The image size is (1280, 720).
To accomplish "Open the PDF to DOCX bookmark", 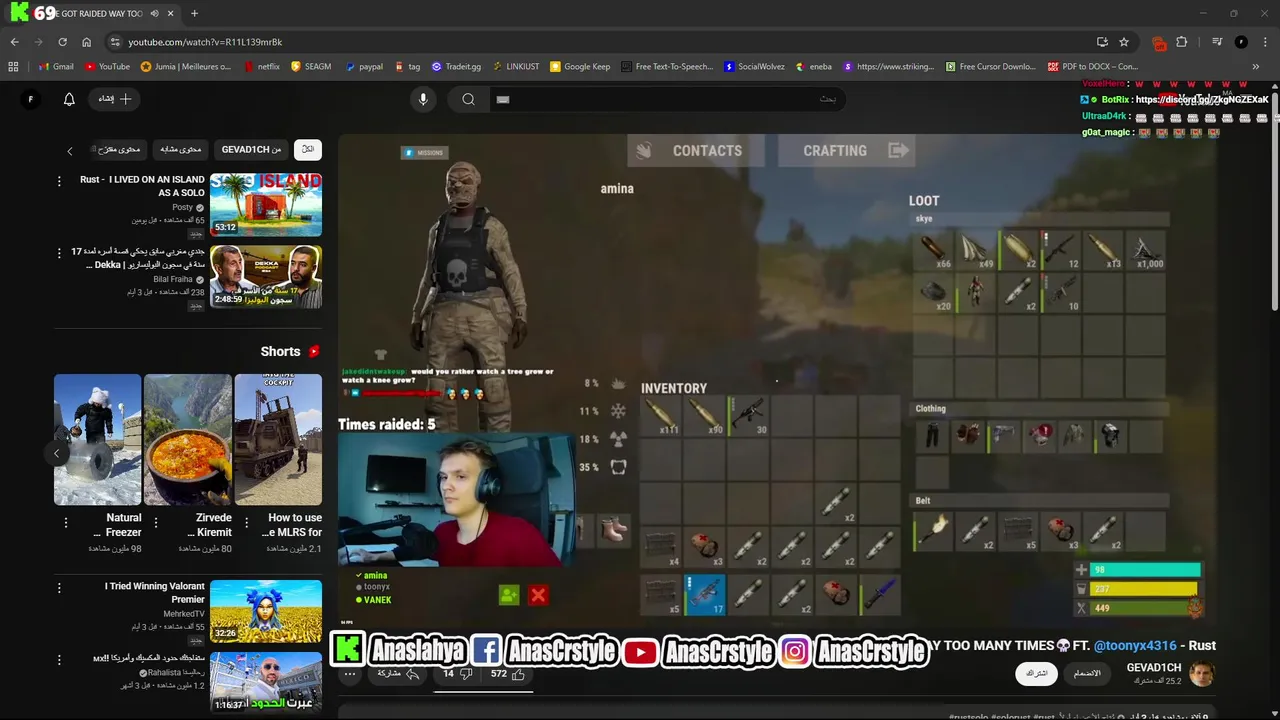I will tap(1093, 67).
